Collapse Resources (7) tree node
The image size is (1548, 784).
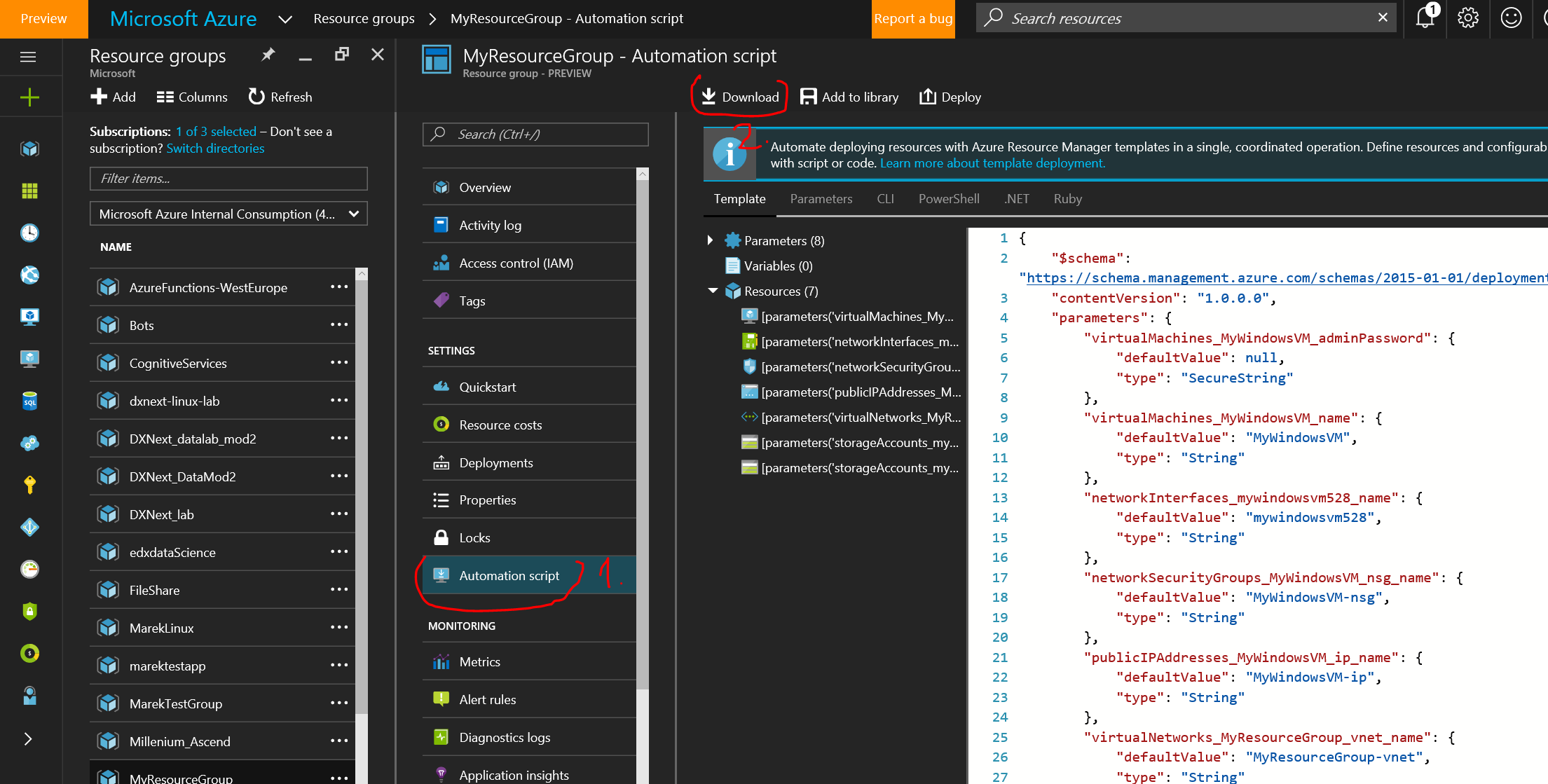[x=713, y=291]
